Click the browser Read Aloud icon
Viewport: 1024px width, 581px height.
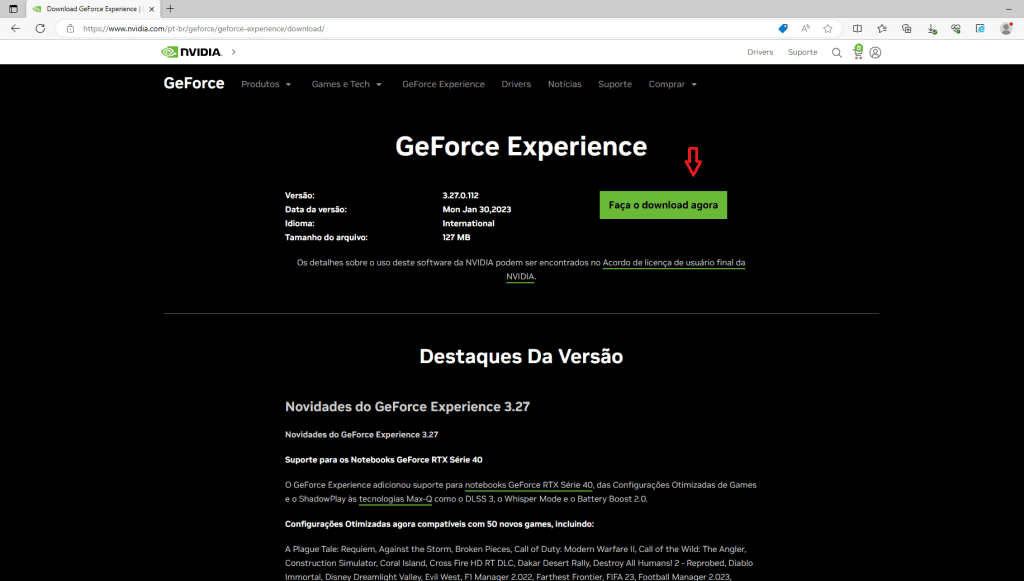805,28
